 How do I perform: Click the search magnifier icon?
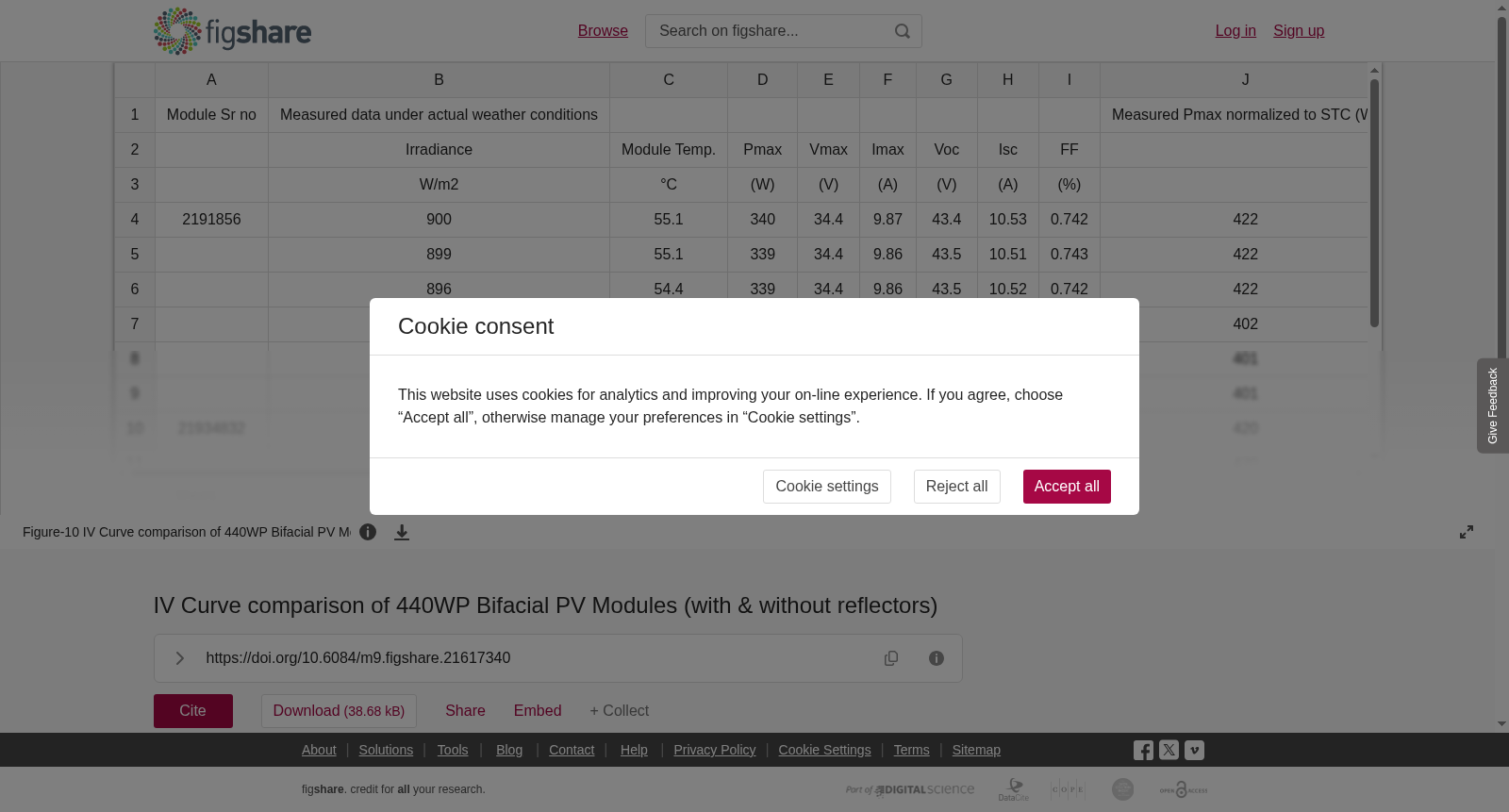coord(903,31)
